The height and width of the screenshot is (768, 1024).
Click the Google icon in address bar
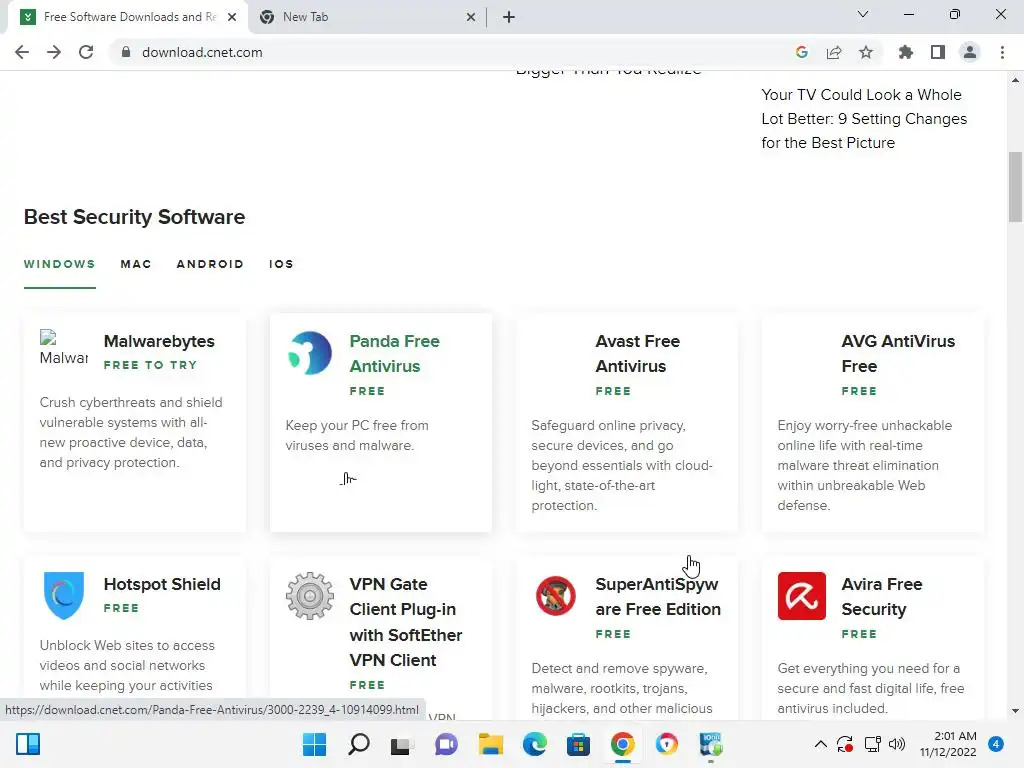[802, 52]
